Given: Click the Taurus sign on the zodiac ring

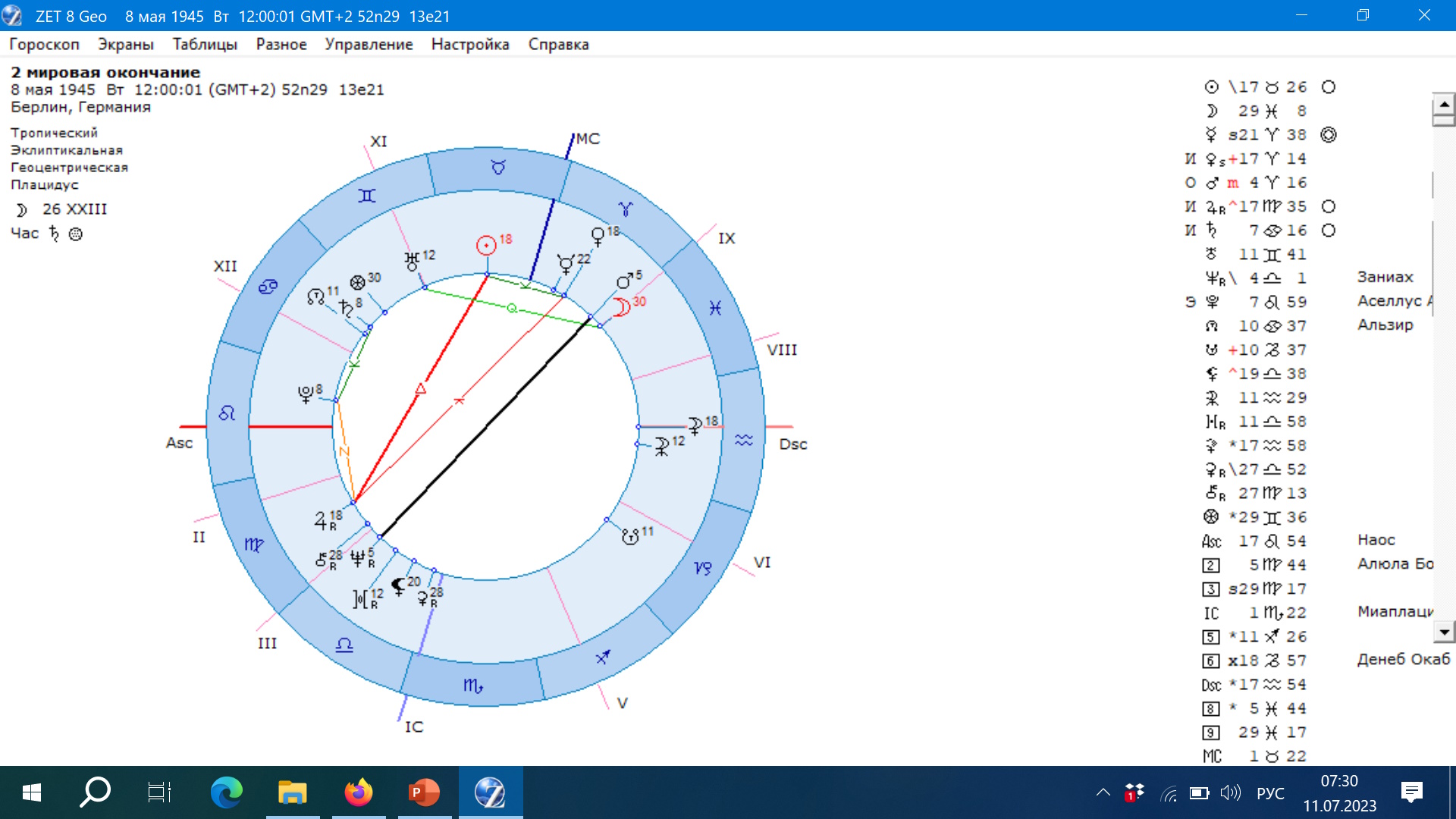Looking at the screenshot, I should click(x=498, y=168).
